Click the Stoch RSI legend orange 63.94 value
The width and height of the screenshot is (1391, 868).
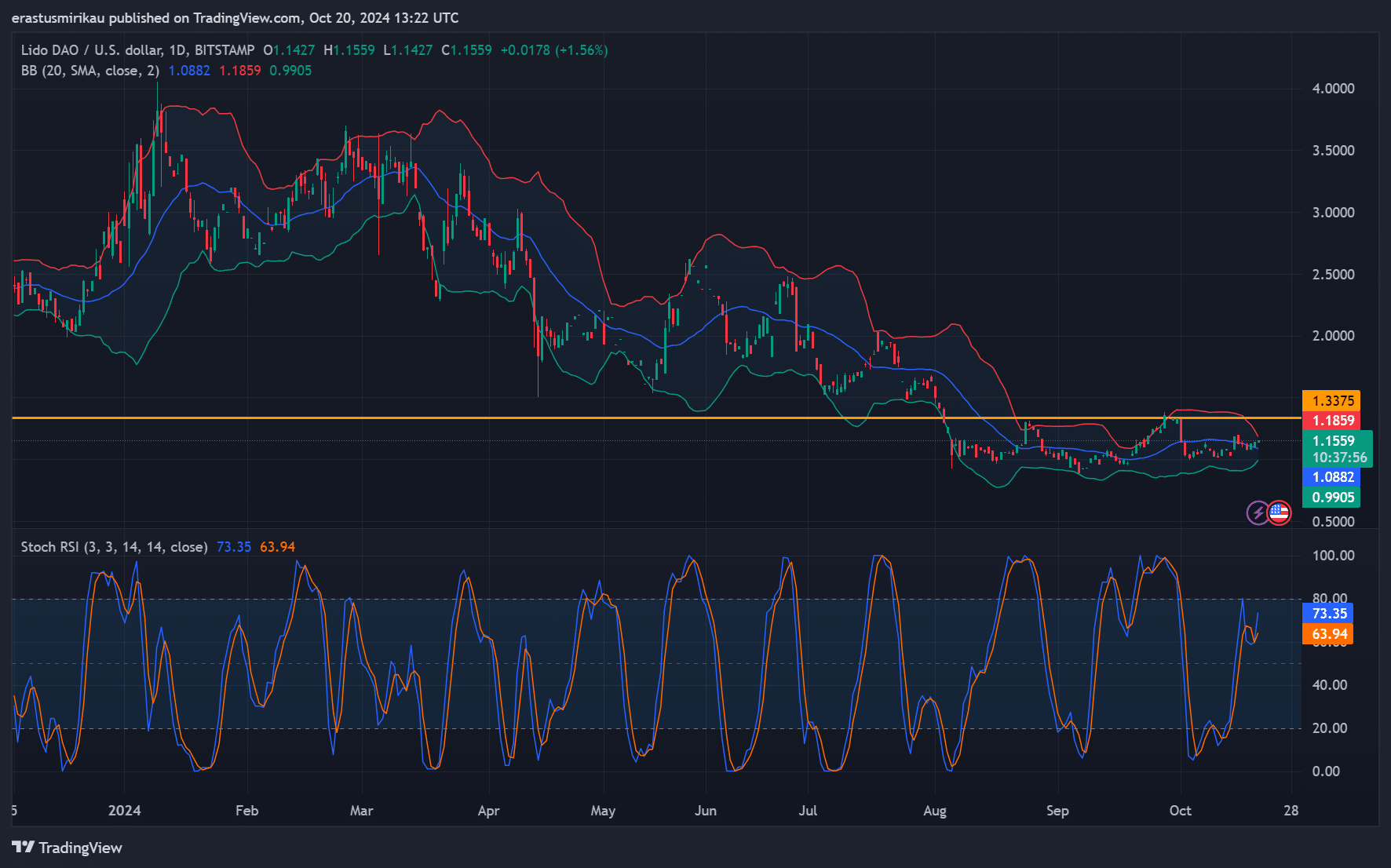point(277,547)
